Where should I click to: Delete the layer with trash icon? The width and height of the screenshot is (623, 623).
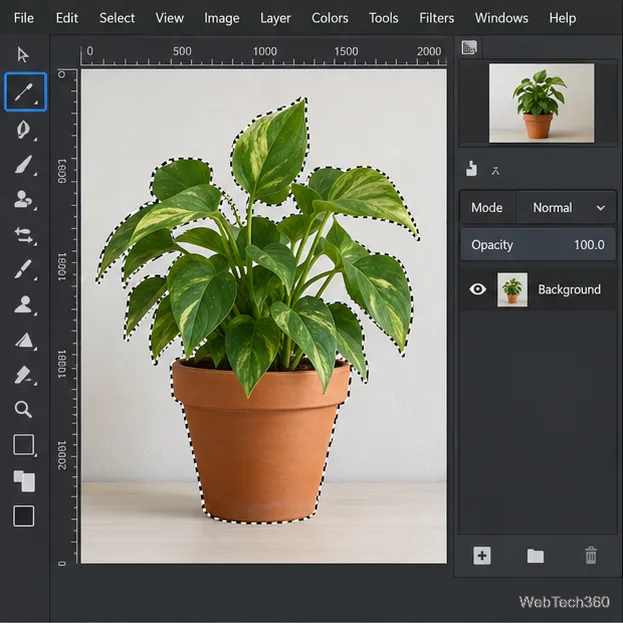[591, 555]
